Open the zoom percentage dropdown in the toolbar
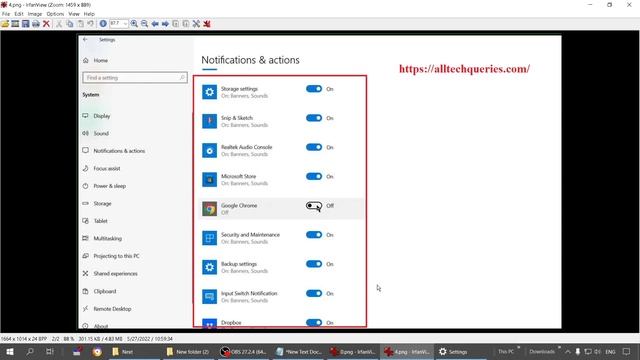Image resolution: width=640 pixels, height=360 pixels. [125, 24]
